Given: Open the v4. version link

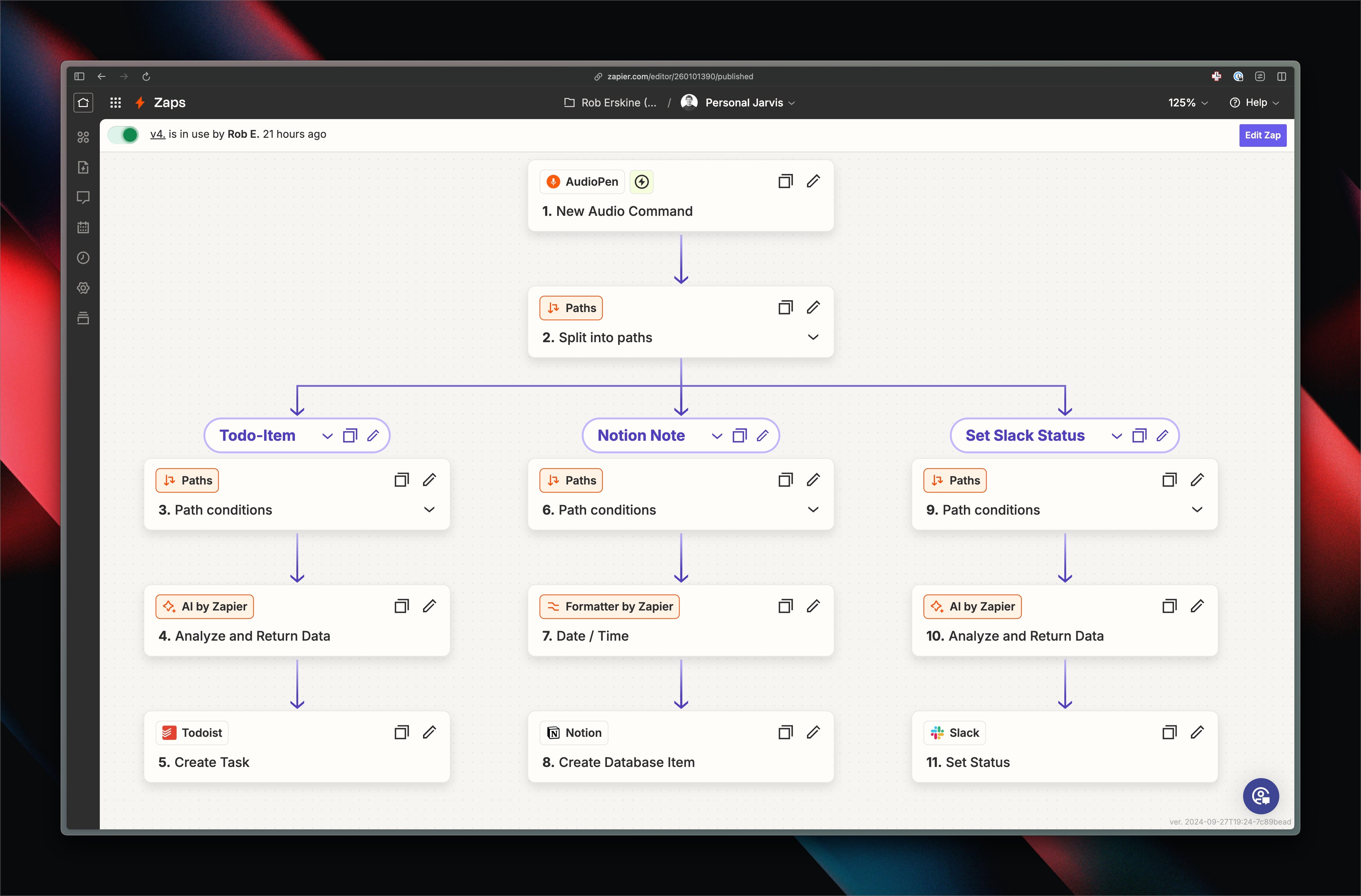Looking at the screenshot, I should coord(157,134).
